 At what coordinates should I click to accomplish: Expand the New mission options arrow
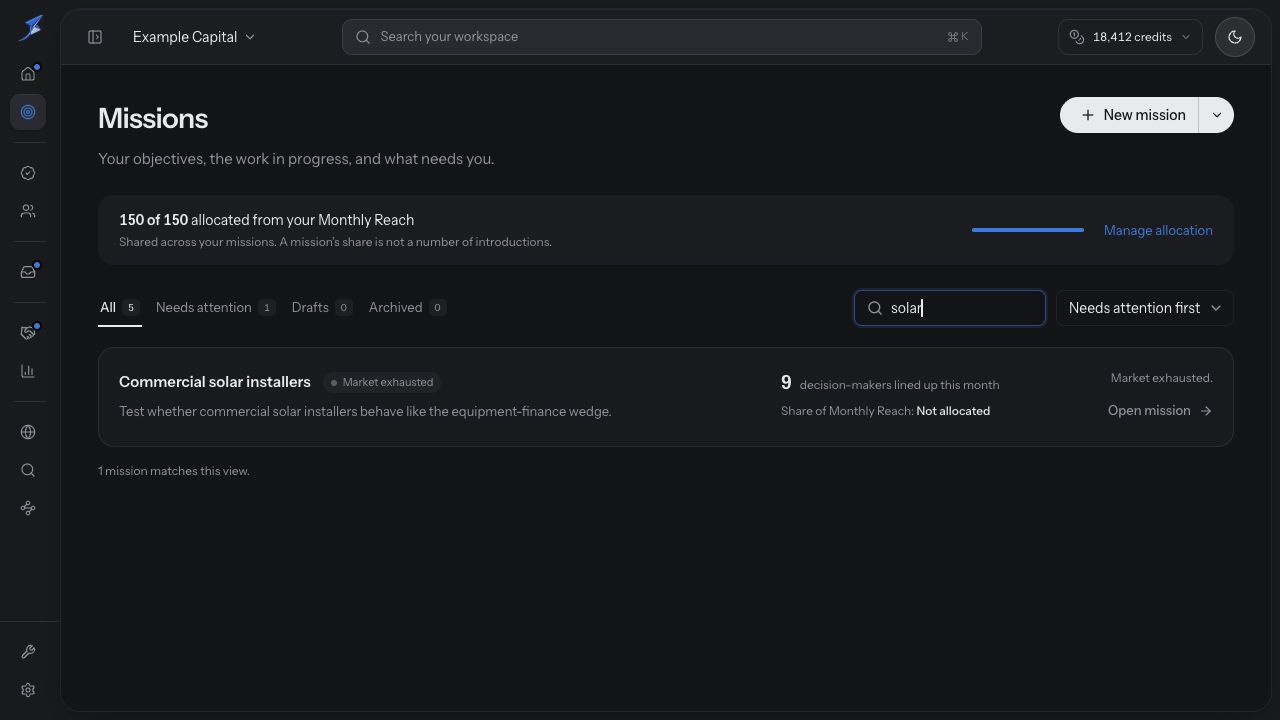pyautogui.click(x=1216, y=115)
